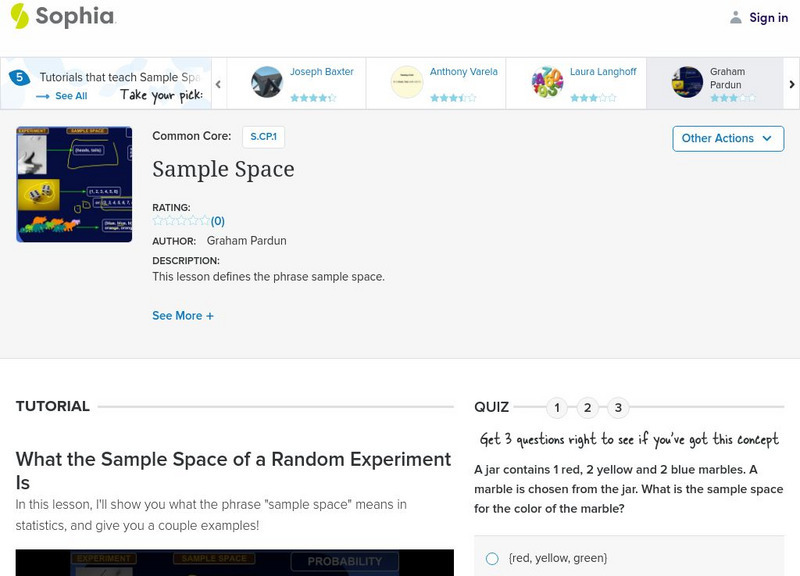Viewport: 800px width, 576px height.
Task: Click the S.CP.1 Common Core tag
Action: click(265, 136)
